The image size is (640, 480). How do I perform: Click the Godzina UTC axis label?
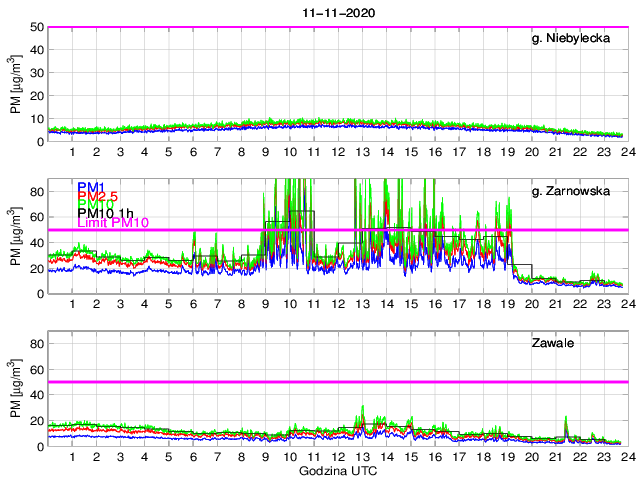(x=337, y=470)
